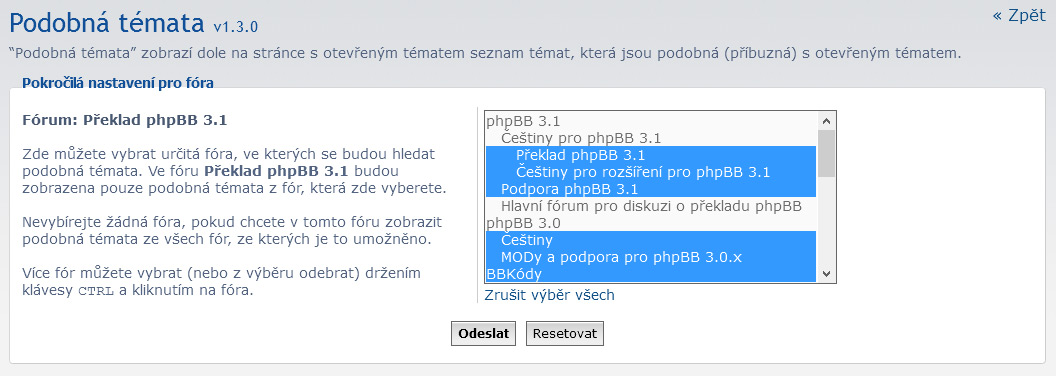1056x376 pixels.
Task: Select the Češtiny option under phpBB 3.0
Action: (x=651, y=240)
